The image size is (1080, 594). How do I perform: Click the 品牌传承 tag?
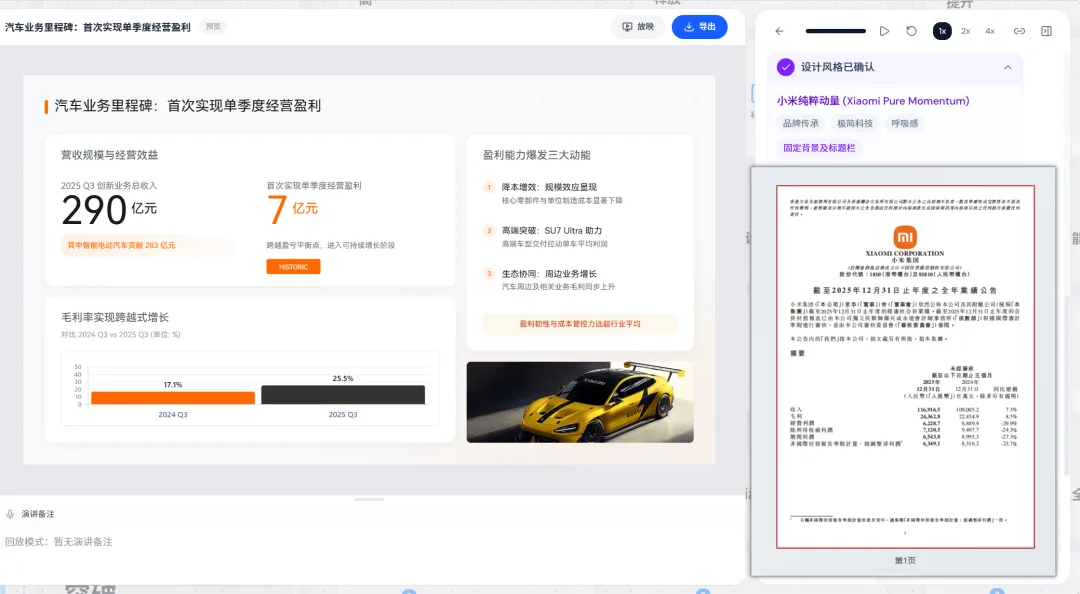tap(800, 123)
